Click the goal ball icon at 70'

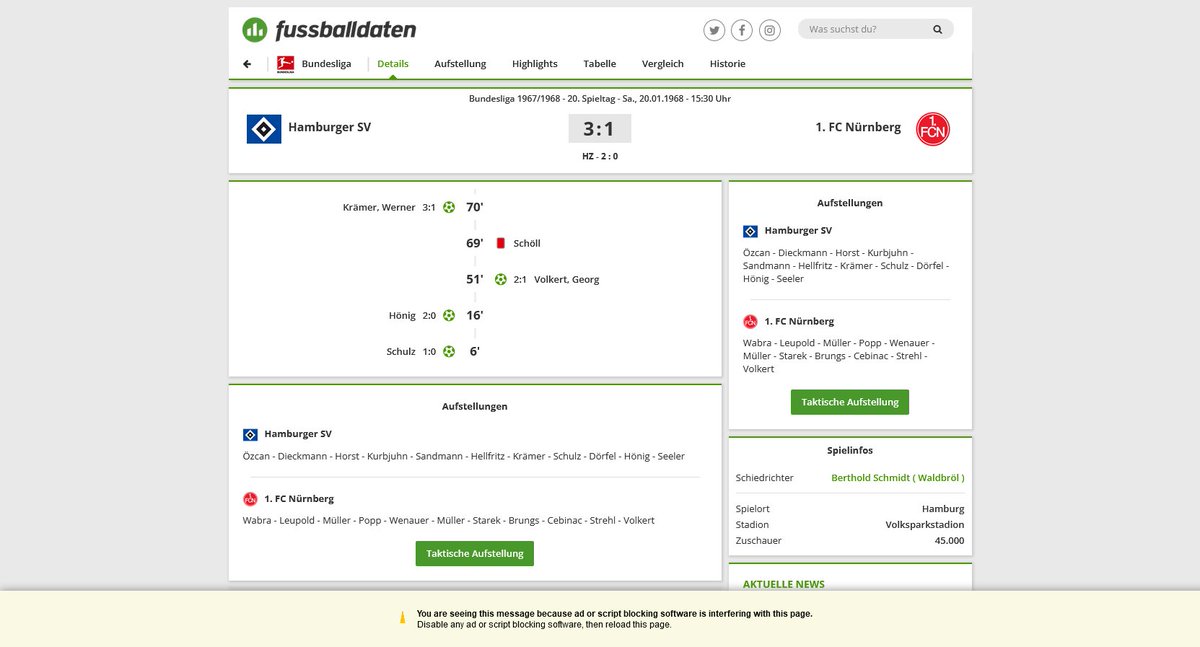[449, 207]
